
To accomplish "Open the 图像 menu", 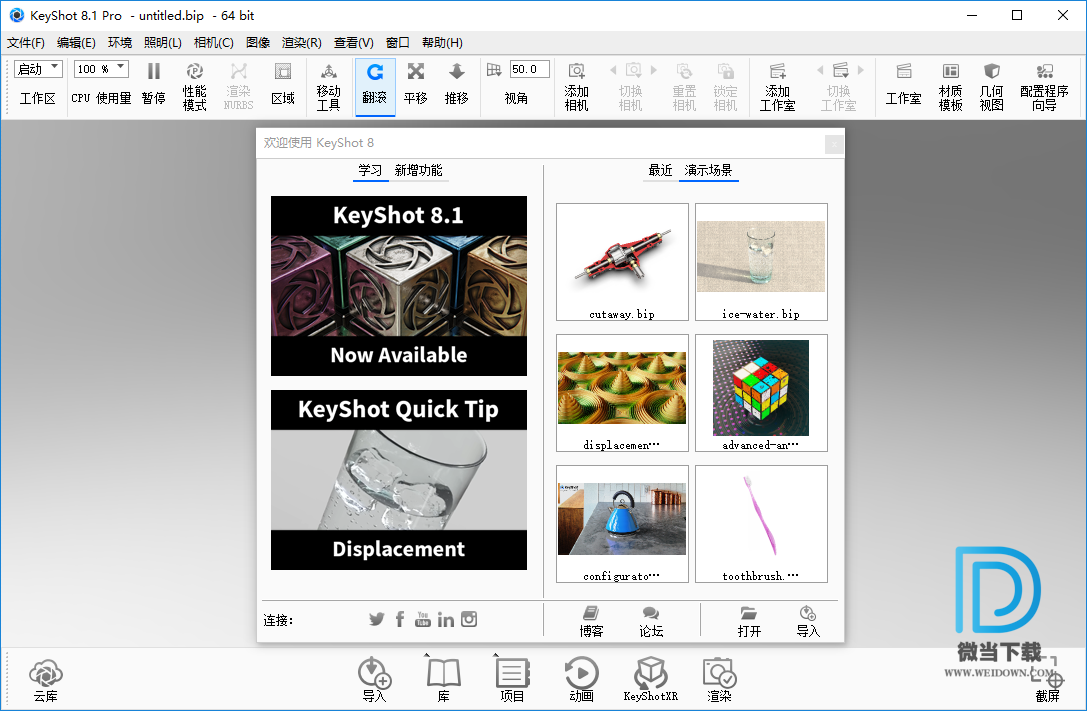I will pyautogui.click(x=258, y=42).
